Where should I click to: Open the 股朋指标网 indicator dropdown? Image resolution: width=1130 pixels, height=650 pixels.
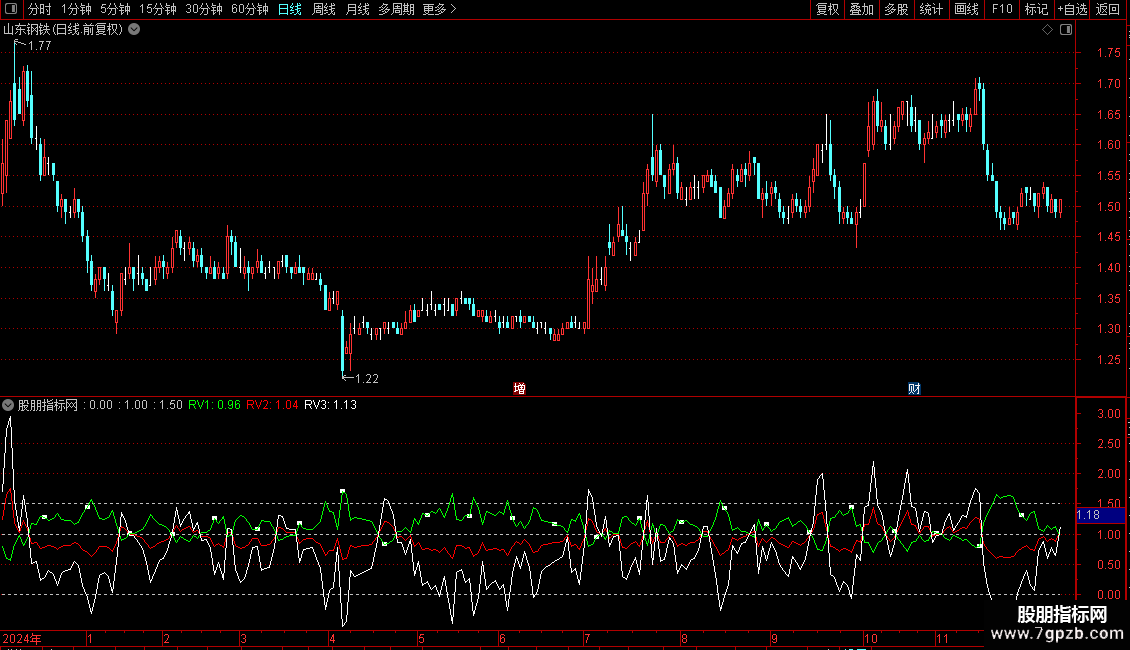(x=8, y=405)
